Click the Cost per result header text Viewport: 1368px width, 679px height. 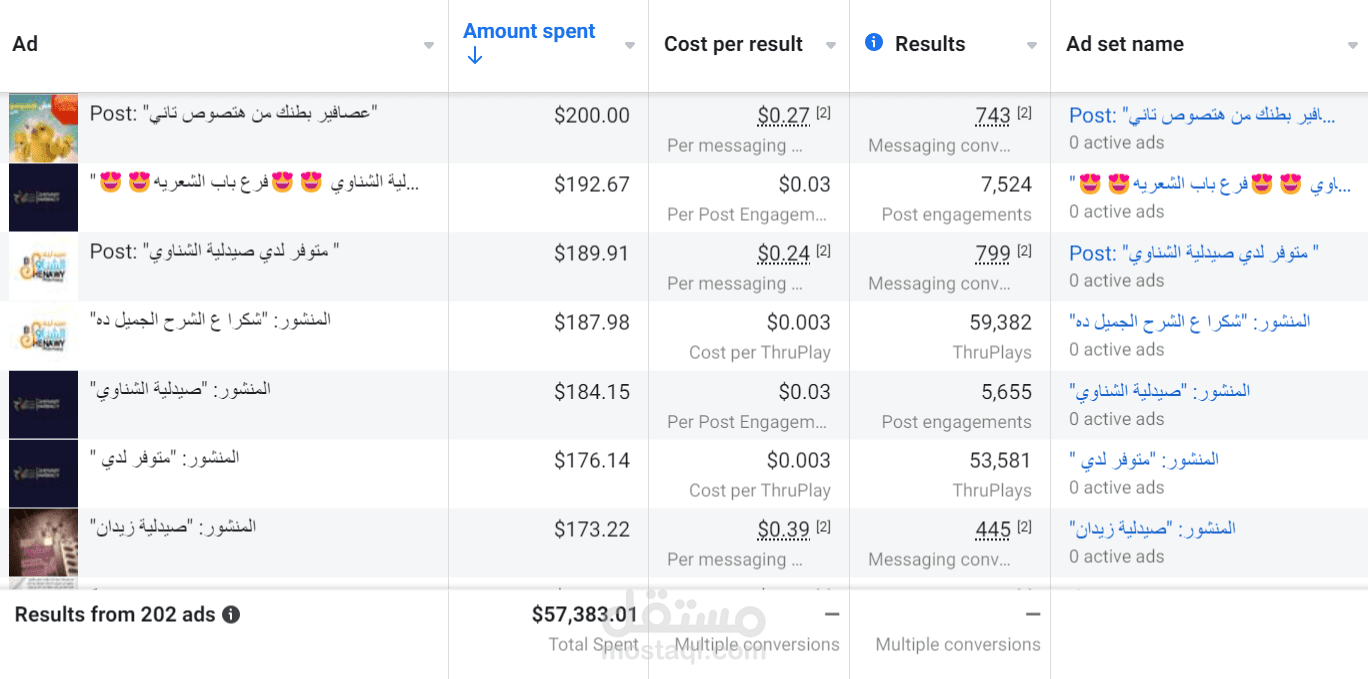click(x=733, y=44)
